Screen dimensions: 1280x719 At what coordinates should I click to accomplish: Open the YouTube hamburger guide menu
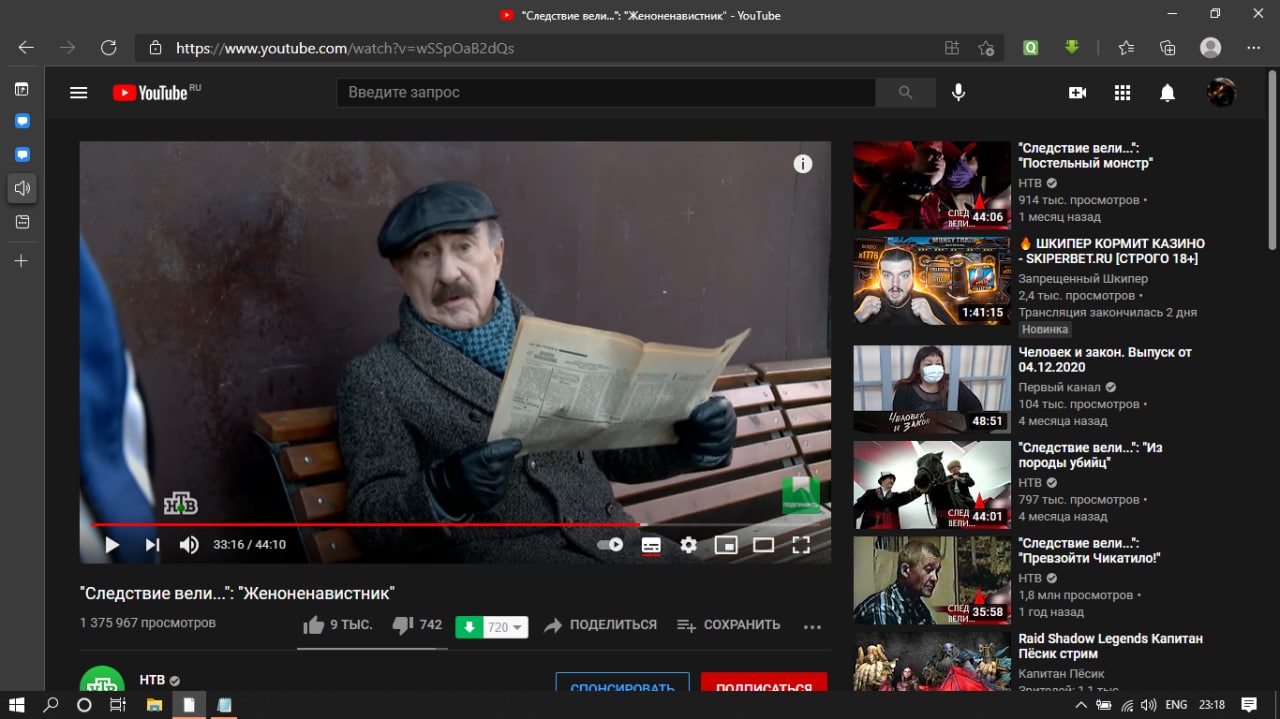point(78,93)
